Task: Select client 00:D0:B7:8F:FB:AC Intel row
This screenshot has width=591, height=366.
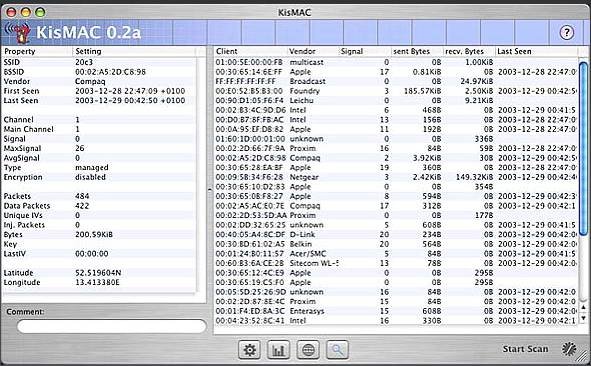Action: click(396, 119)
